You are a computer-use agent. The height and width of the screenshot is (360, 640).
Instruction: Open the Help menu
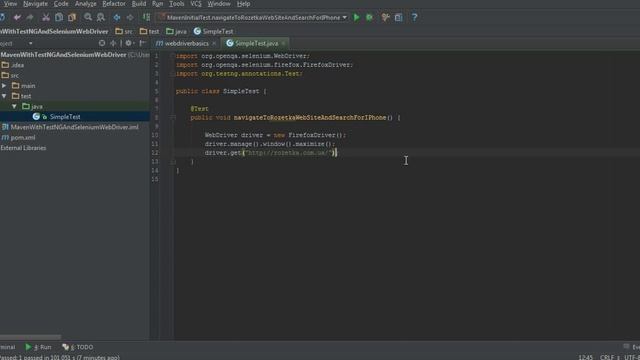[x=243, y=4]
